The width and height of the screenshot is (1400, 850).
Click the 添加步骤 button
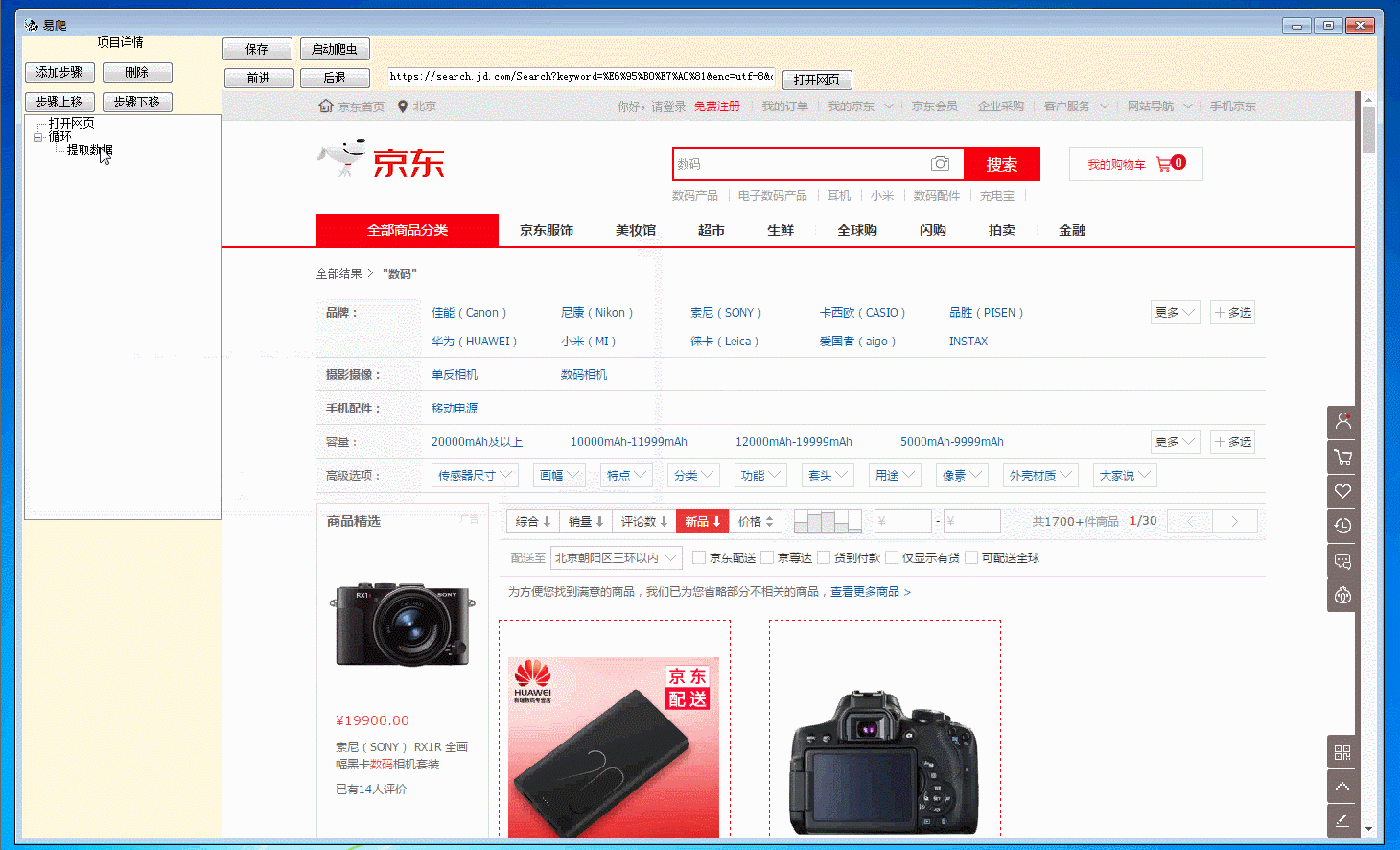coord(59,72)
